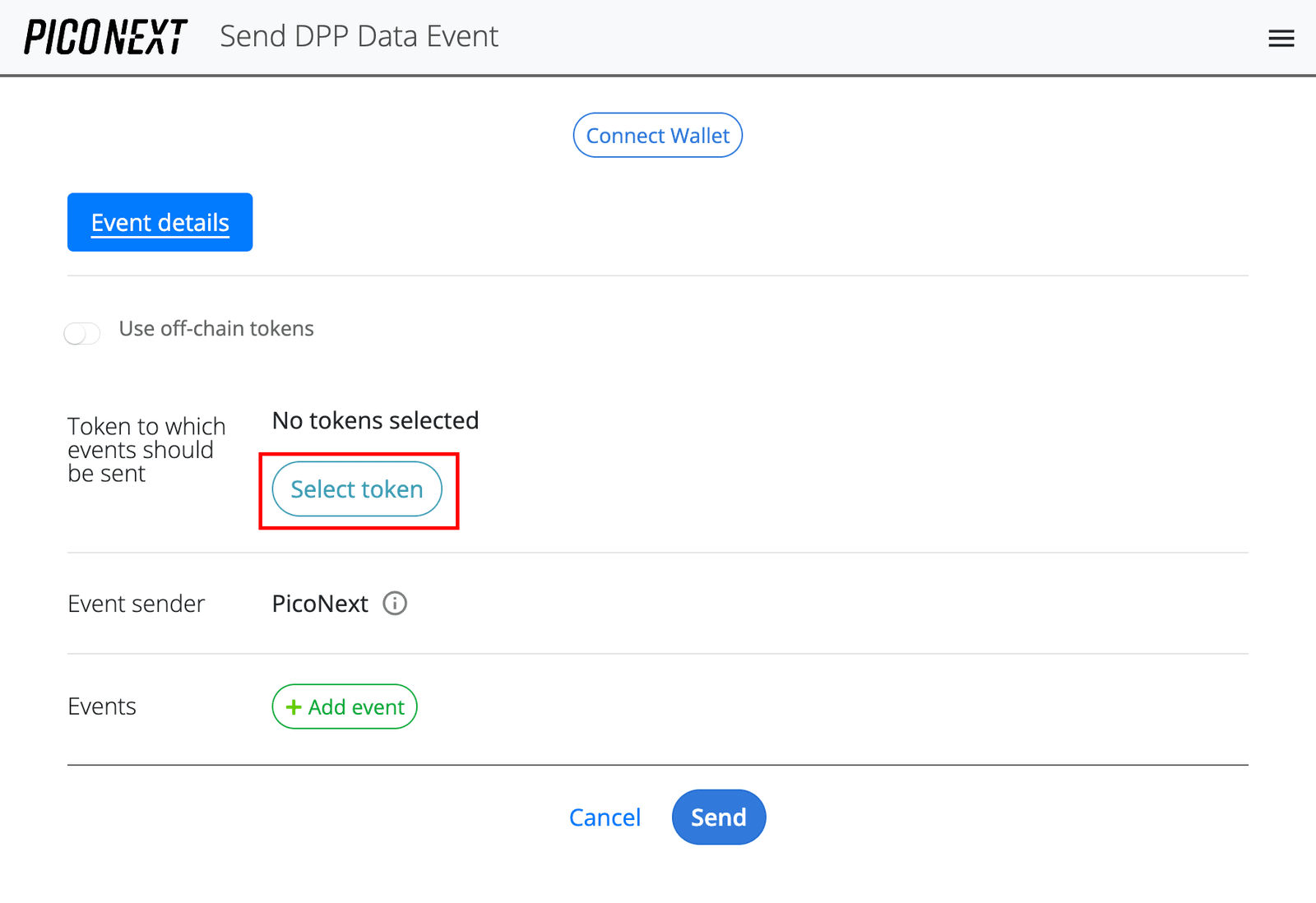Screen dimensions: 1316x903
Task: Switch to the Event details tab
Action: point(160,221)
